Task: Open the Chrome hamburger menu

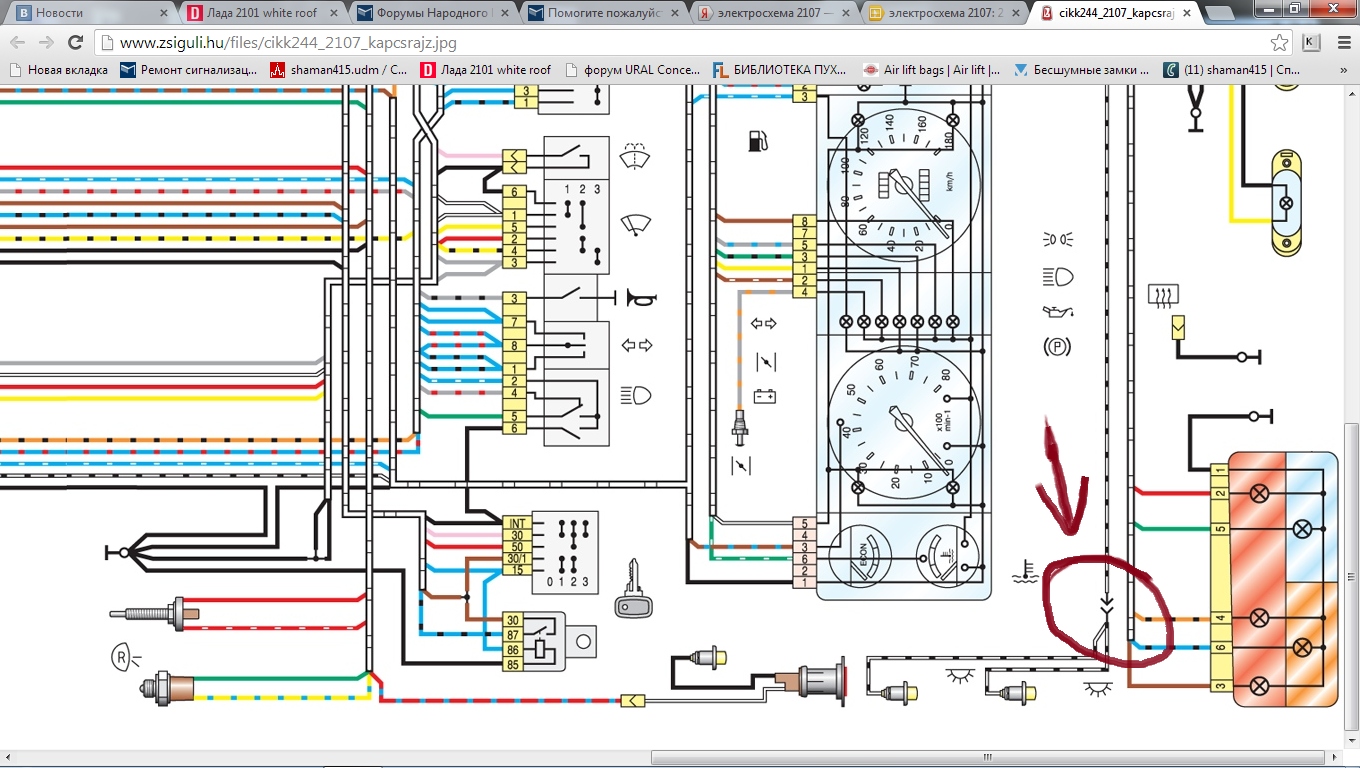Action: click(1342, 43)
